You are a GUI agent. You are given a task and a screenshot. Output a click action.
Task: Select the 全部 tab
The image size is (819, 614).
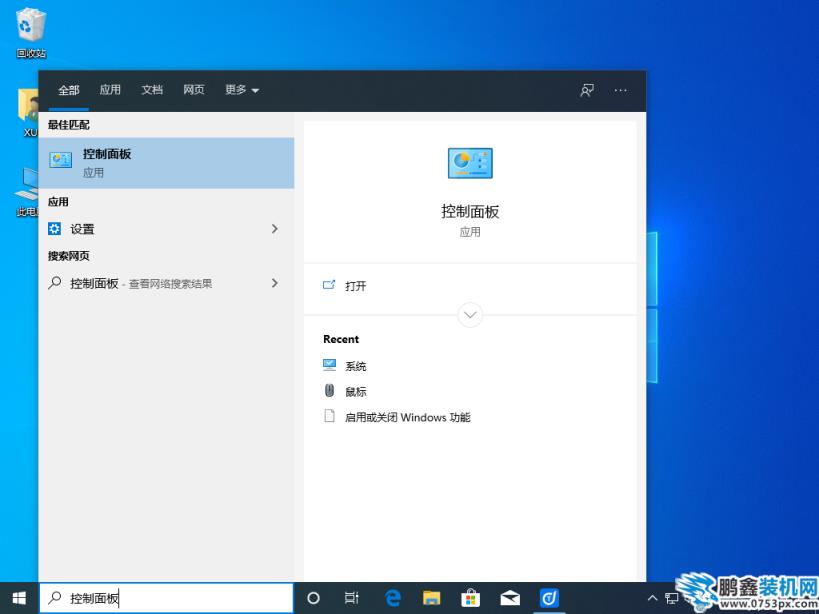point(68,90)
